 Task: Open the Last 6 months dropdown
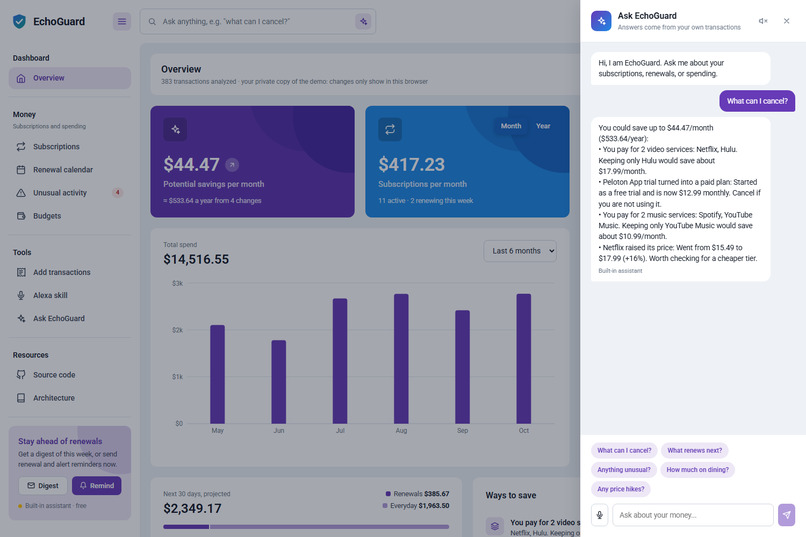520,251
